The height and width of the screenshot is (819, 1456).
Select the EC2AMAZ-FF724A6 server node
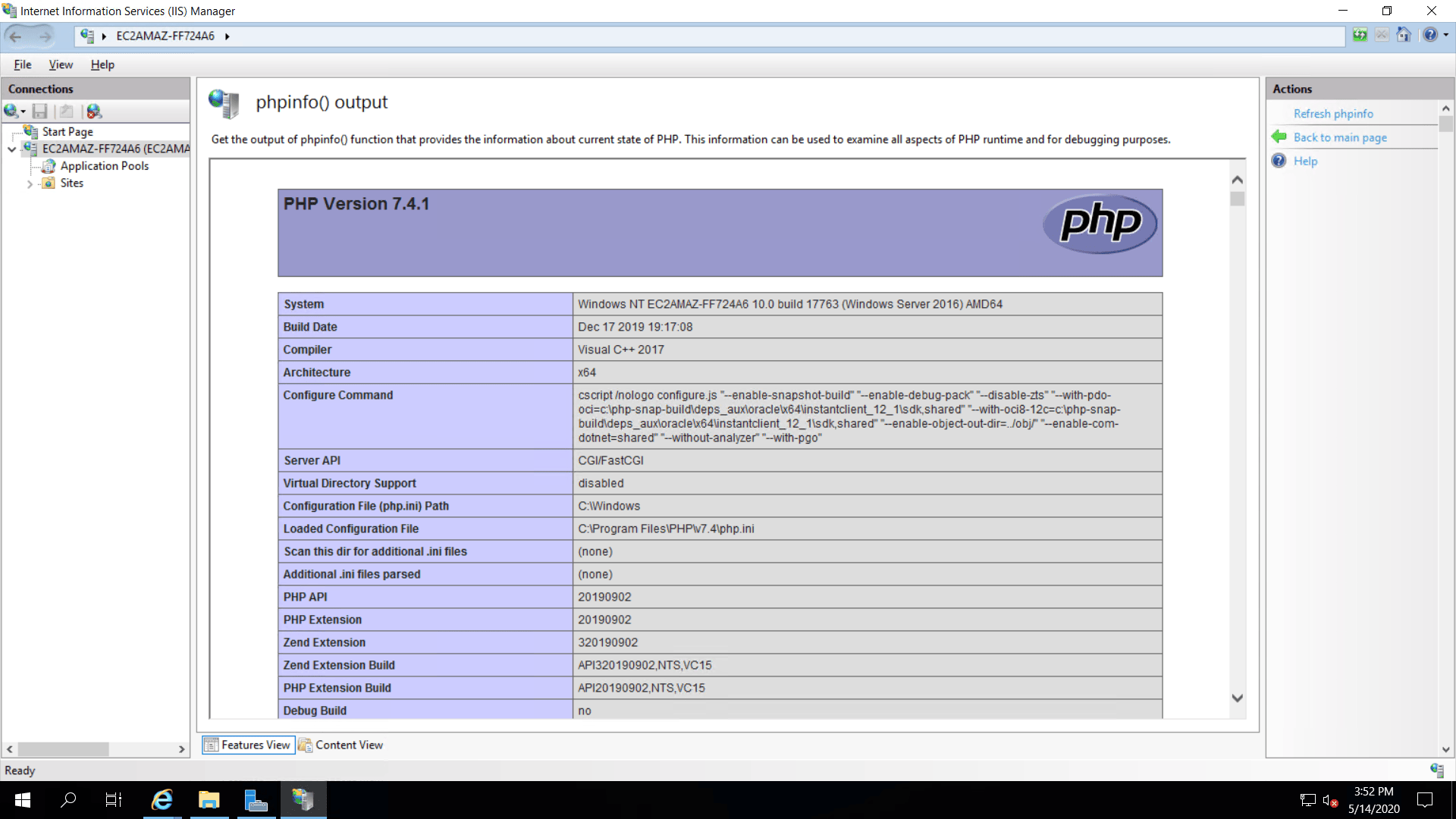coord(115,149)
